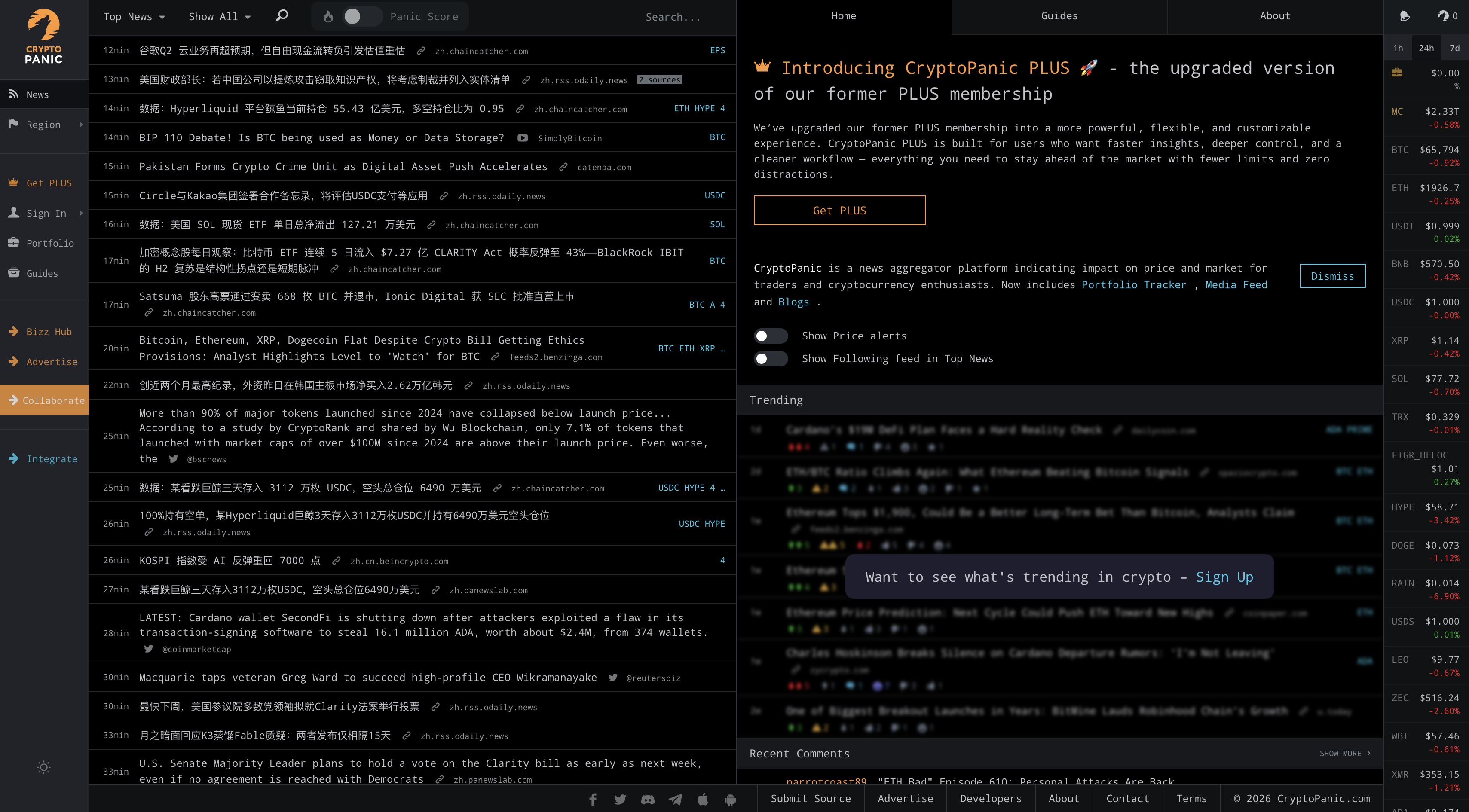The height and width of the screenshot is (812, 1469).
Task: Click the gold portfolio briefcase icon
Action: (x=1396, y=73)
